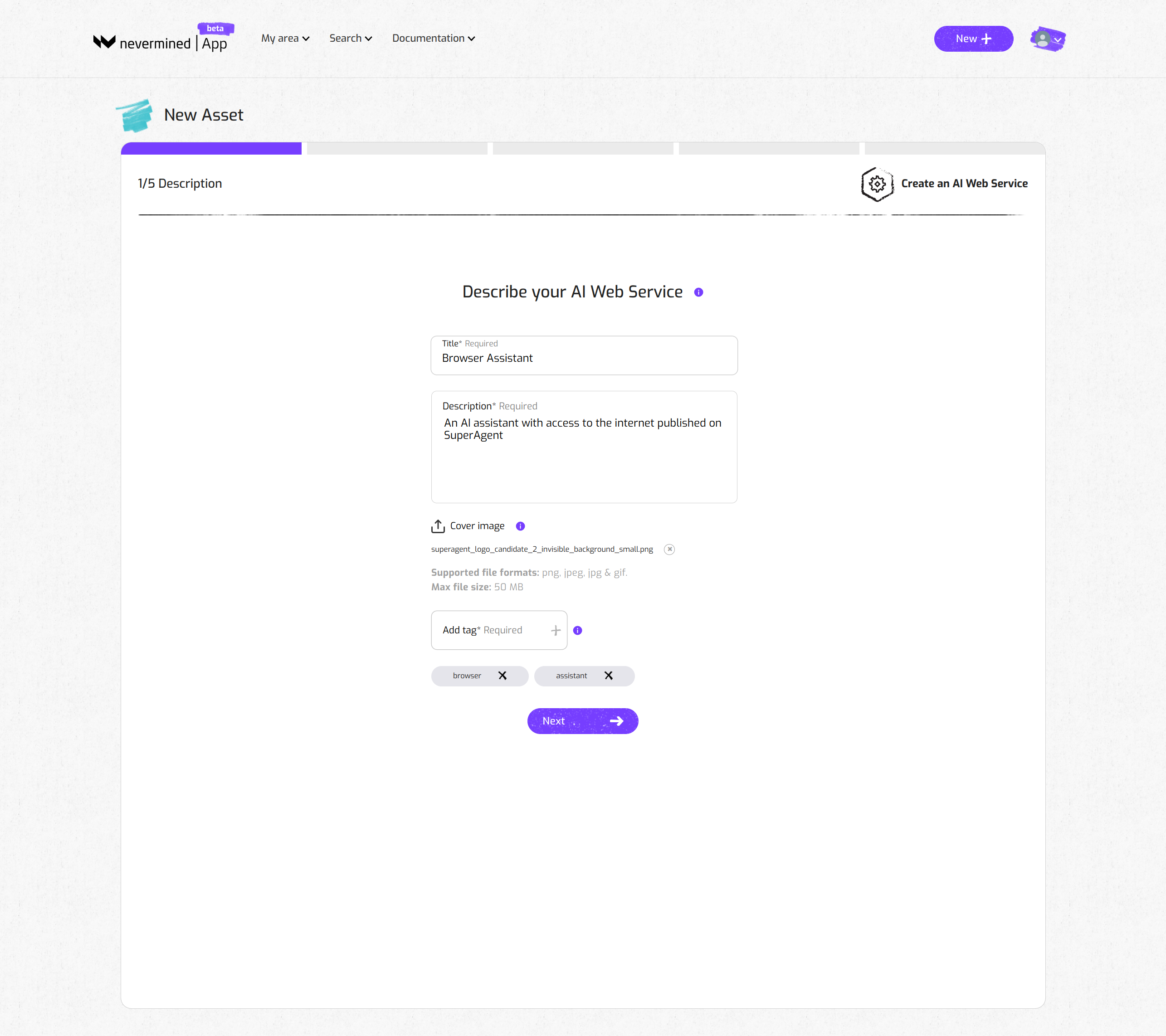Open the user profile avatar menu

pos(1047,39)
